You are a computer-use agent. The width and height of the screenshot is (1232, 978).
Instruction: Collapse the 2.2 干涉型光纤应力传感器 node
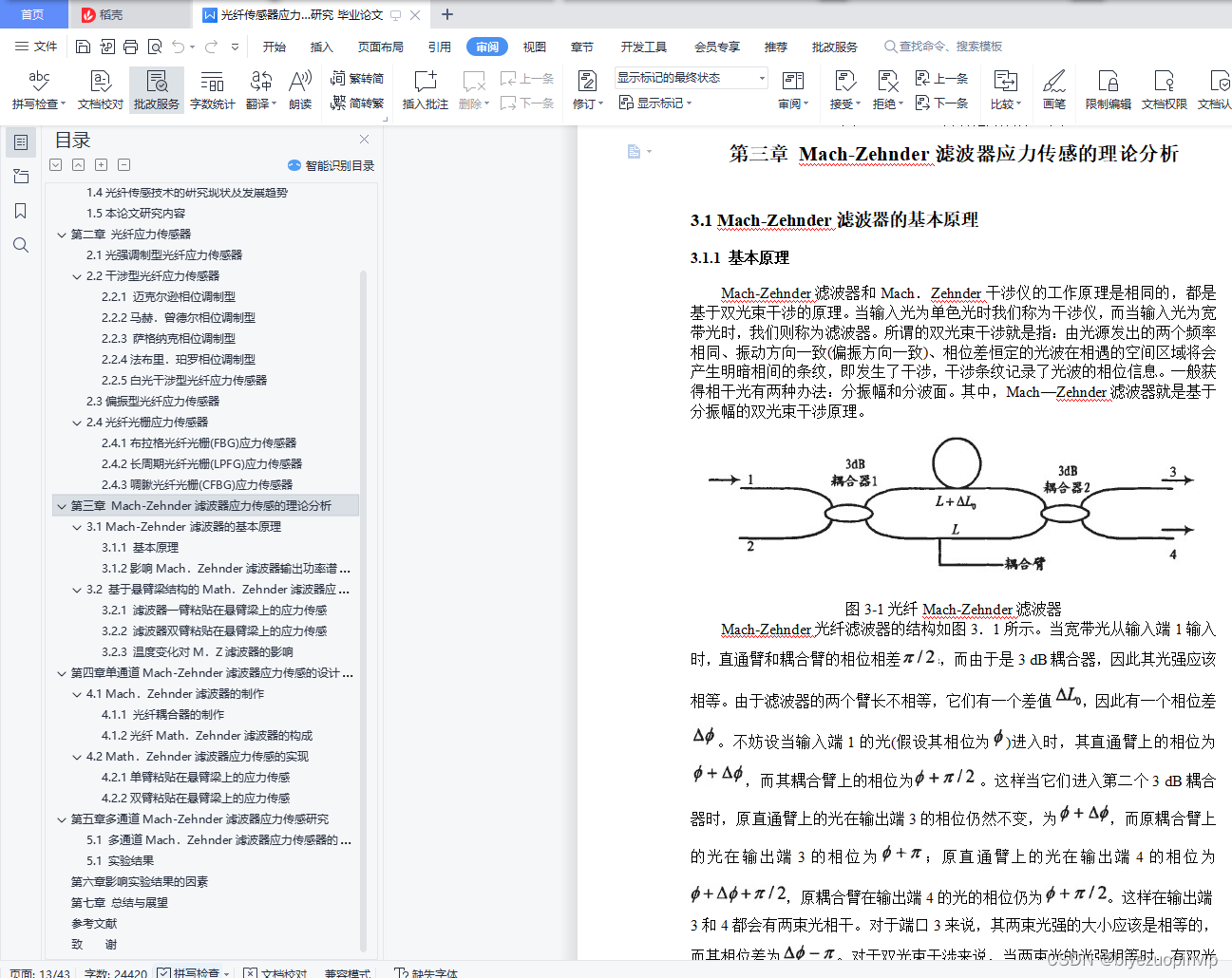click(77, 276)
